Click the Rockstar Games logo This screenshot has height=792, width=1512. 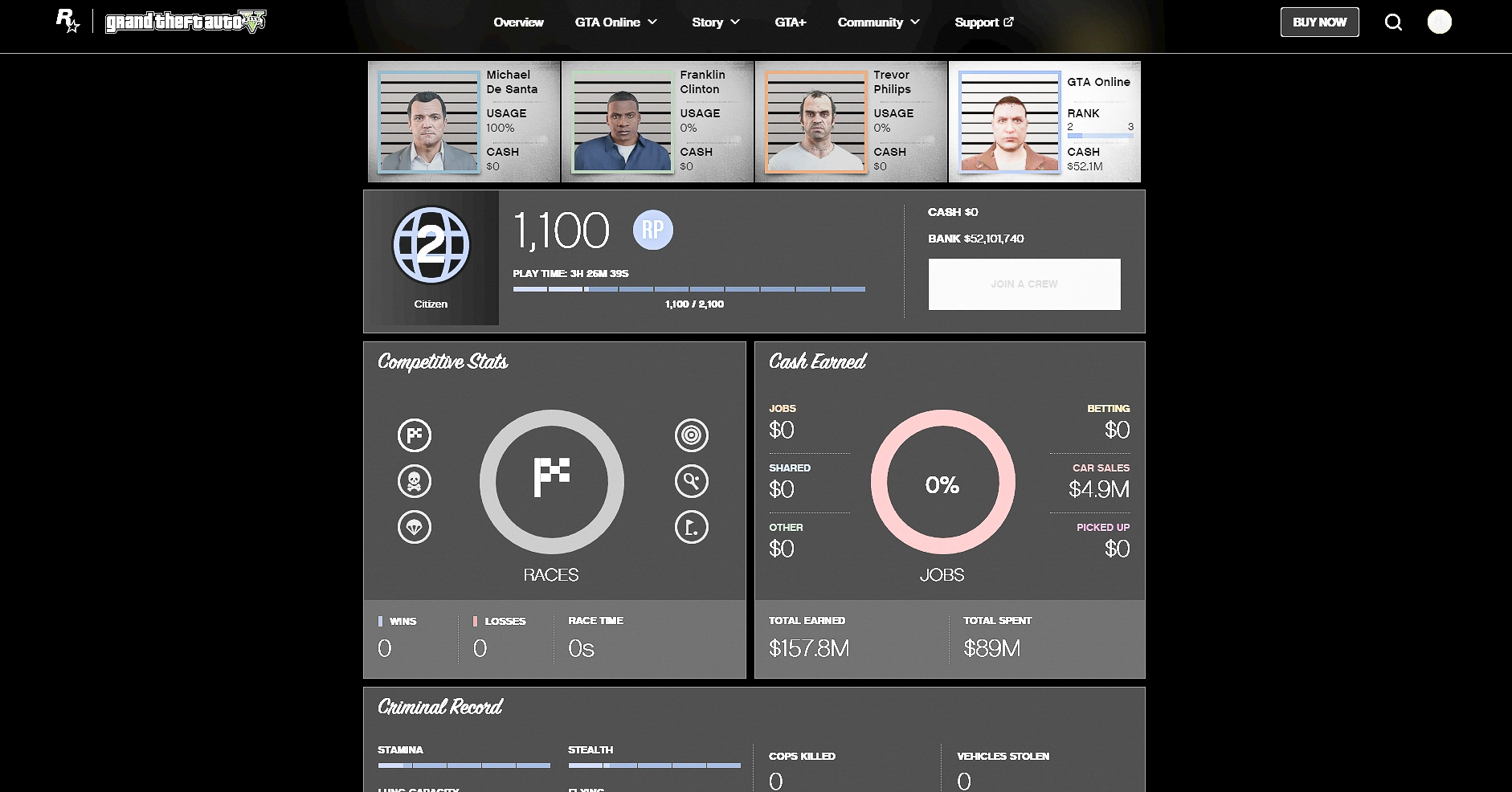tap(67, 21)
